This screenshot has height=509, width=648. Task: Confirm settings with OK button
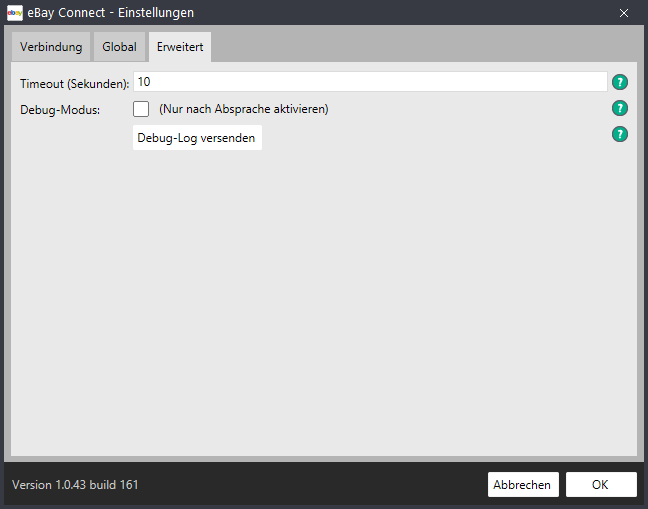pyautogui.click(x=601, y=484)
